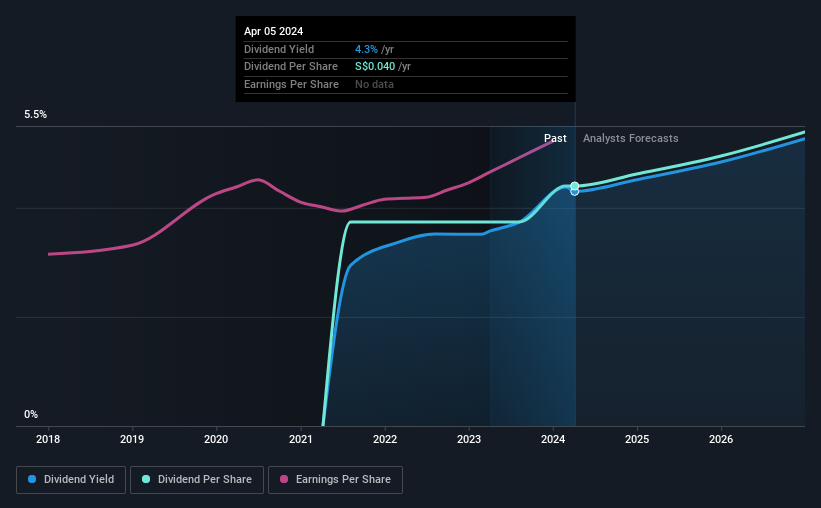Viewport: 821px width, 508px height.
Task: Click the teal data point marker on the chart
Action: coord(574,186)
